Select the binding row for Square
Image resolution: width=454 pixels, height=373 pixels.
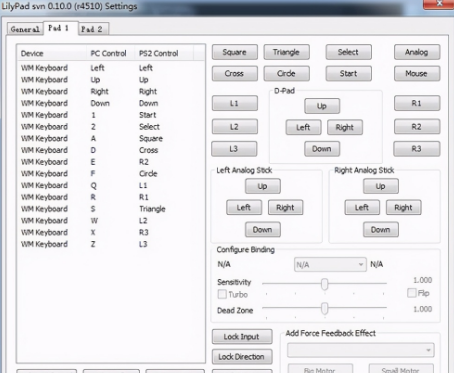click(x=111, y=138)
